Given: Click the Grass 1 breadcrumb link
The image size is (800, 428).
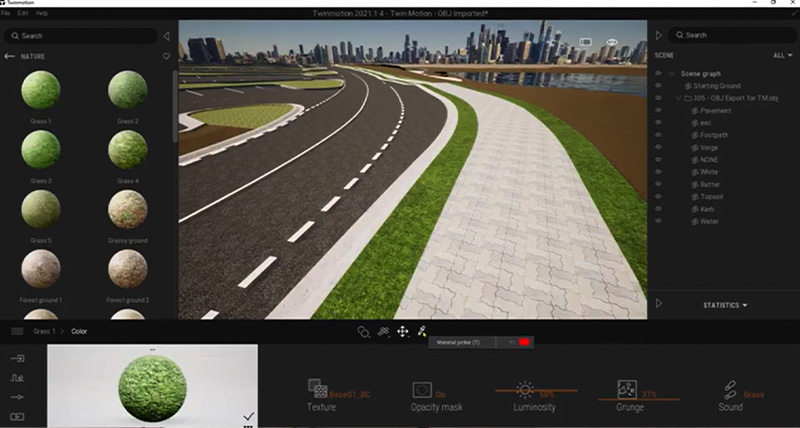Looking at the screenshot, I should coord(44,331).
